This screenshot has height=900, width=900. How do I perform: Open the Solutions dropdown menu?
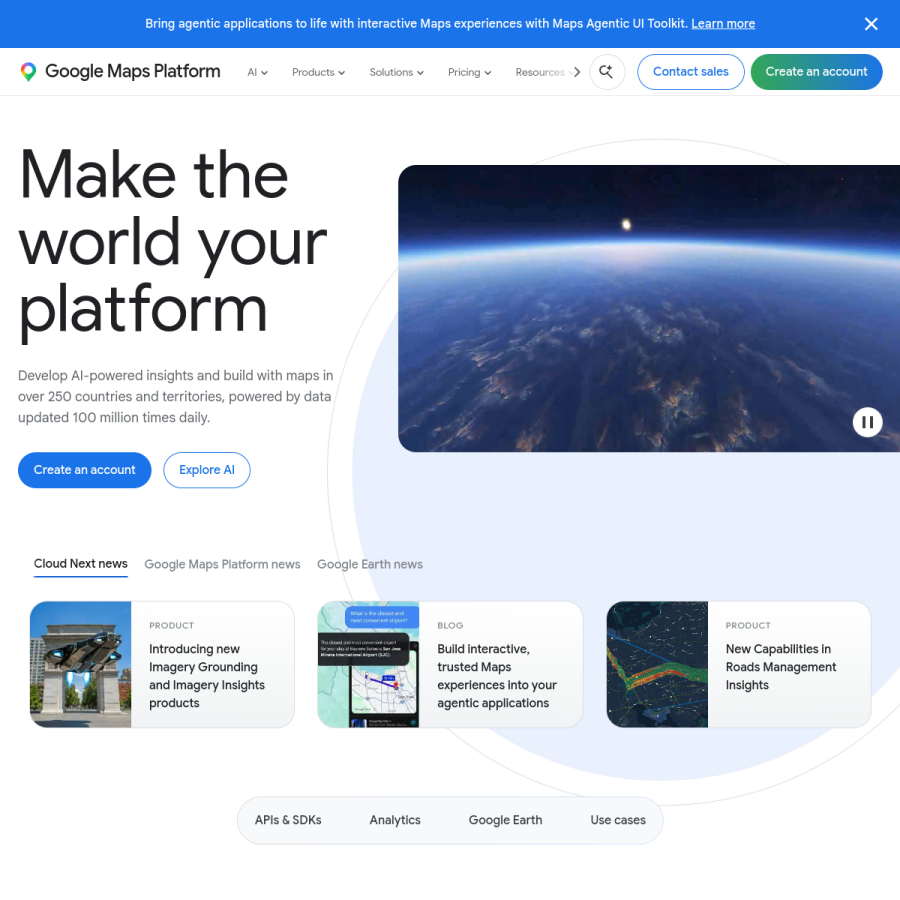tap(396, 72)
